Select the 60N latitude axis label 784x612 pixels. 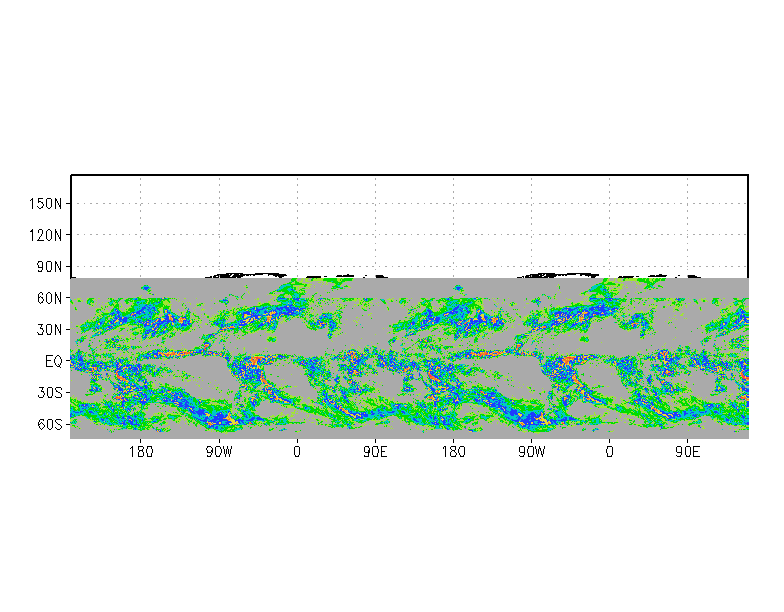point(49,298)
